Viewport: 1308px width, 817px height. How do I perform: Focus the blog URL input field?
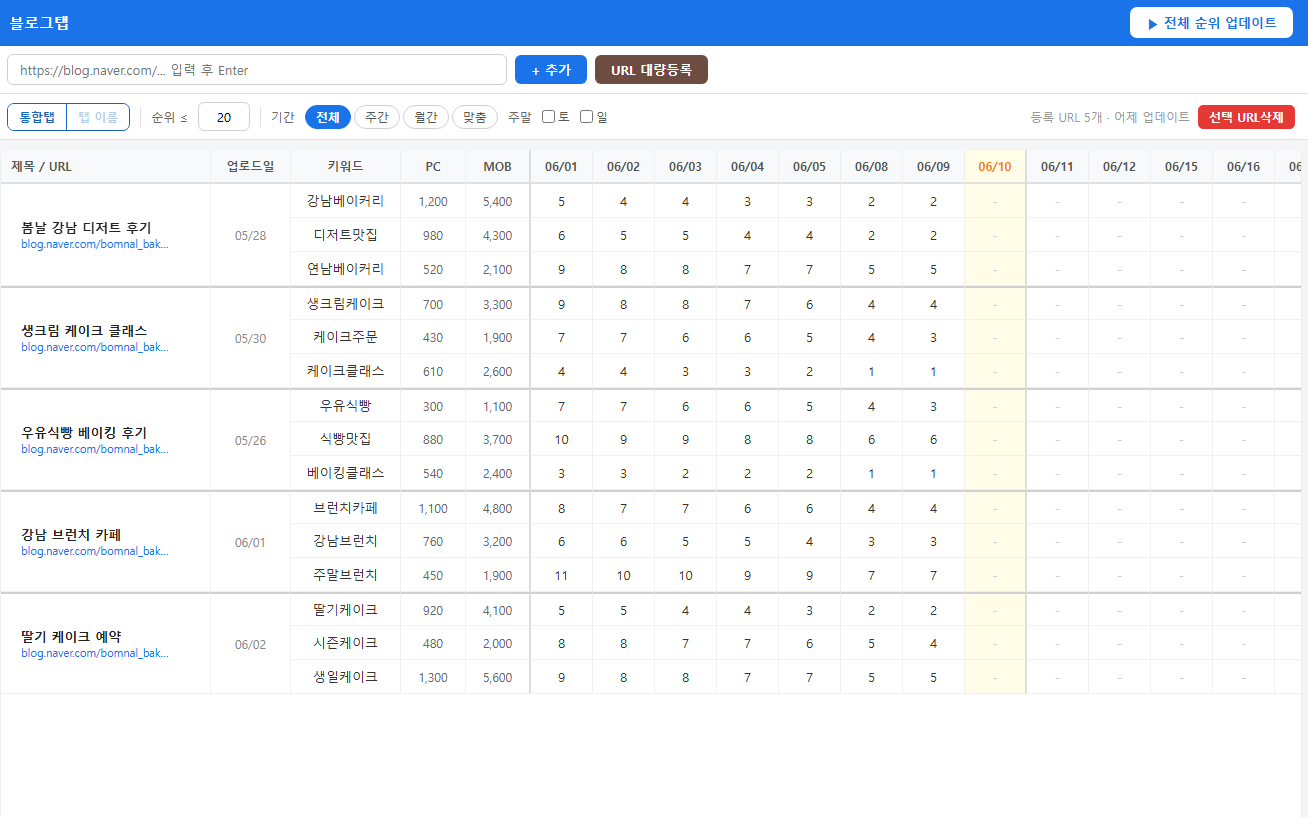coord(257,70)
